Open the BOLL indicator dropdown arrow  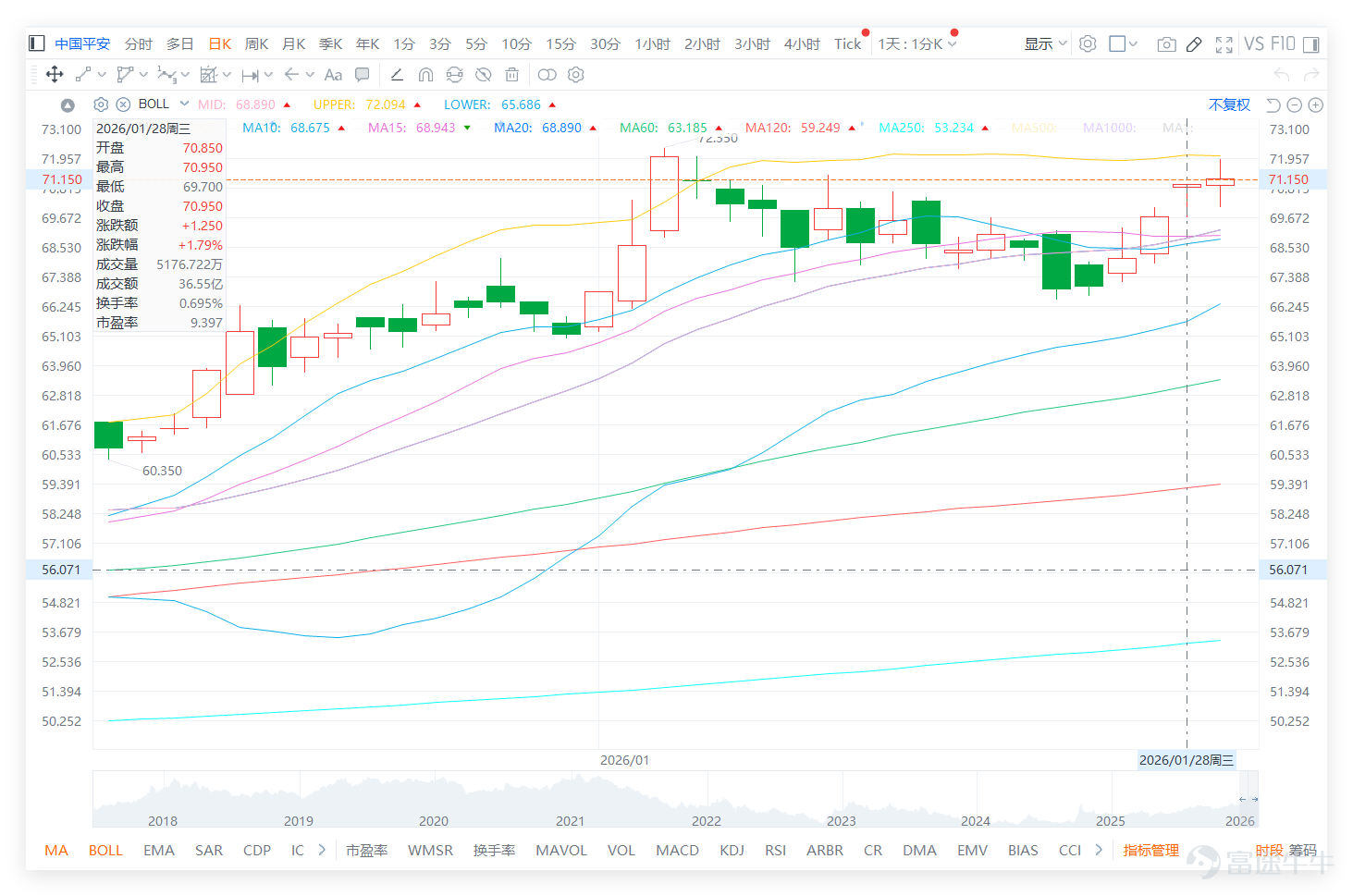tap(184, 104)
